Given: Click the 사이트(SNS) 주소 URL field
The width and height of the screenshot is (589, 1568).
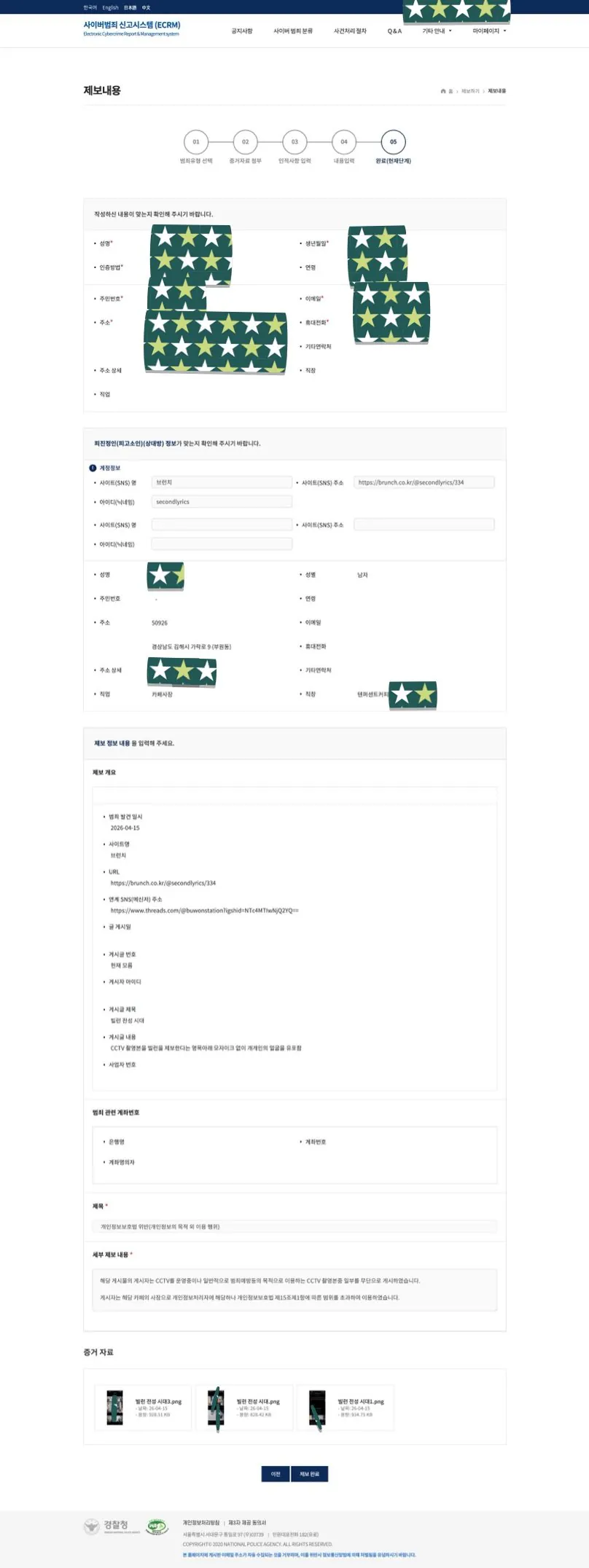Looking at the screenshot, I should tap(424, 482).
